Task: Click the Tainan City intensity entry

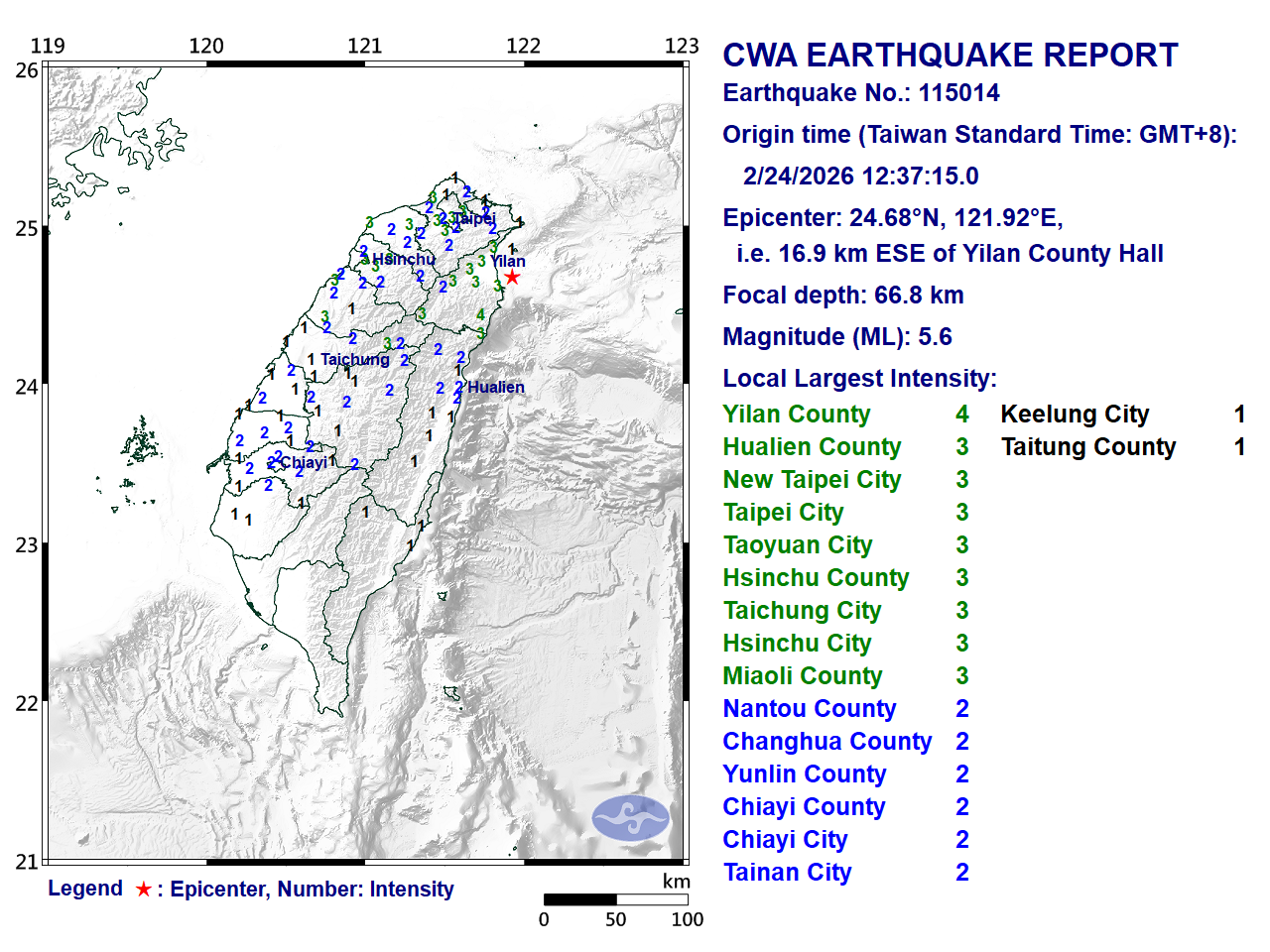Action: (787, 873)
